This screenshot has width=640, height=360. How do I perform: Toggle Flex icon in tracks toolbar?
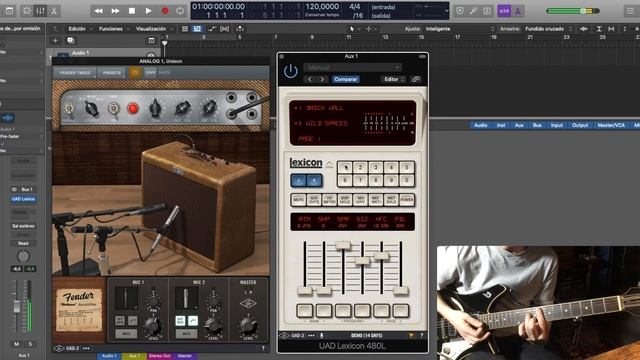224,29
